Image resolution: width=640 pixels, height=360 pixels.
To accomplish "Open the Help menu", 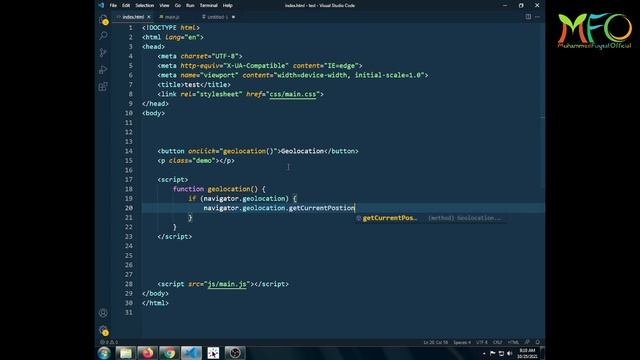I will [227, 5].
